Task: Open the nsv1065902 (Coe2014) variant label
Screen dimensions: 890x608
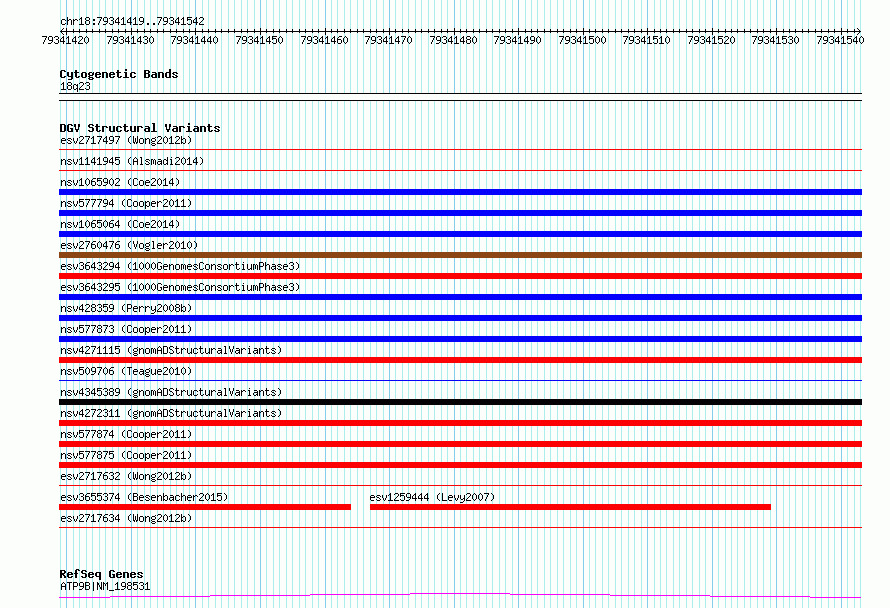Action: tap(120, 182)
